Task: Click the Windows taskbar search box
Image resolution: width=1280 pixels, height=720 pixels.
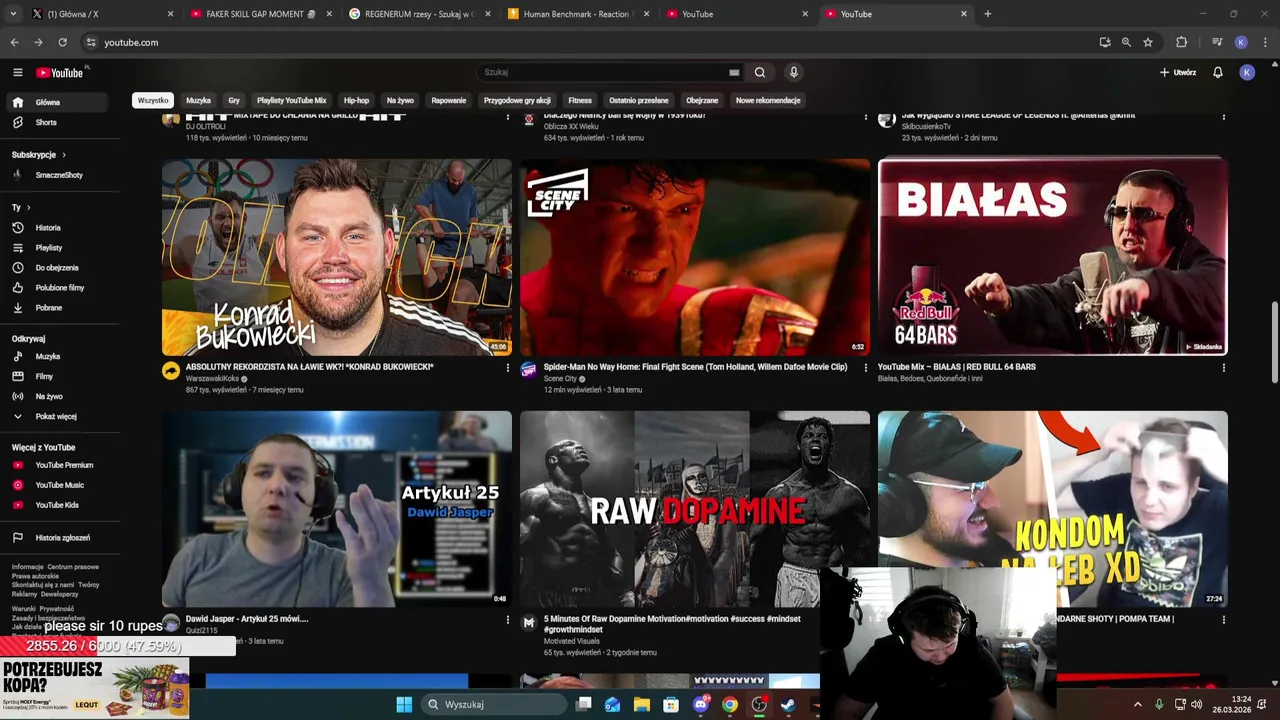Action: (x=494, y=704)
